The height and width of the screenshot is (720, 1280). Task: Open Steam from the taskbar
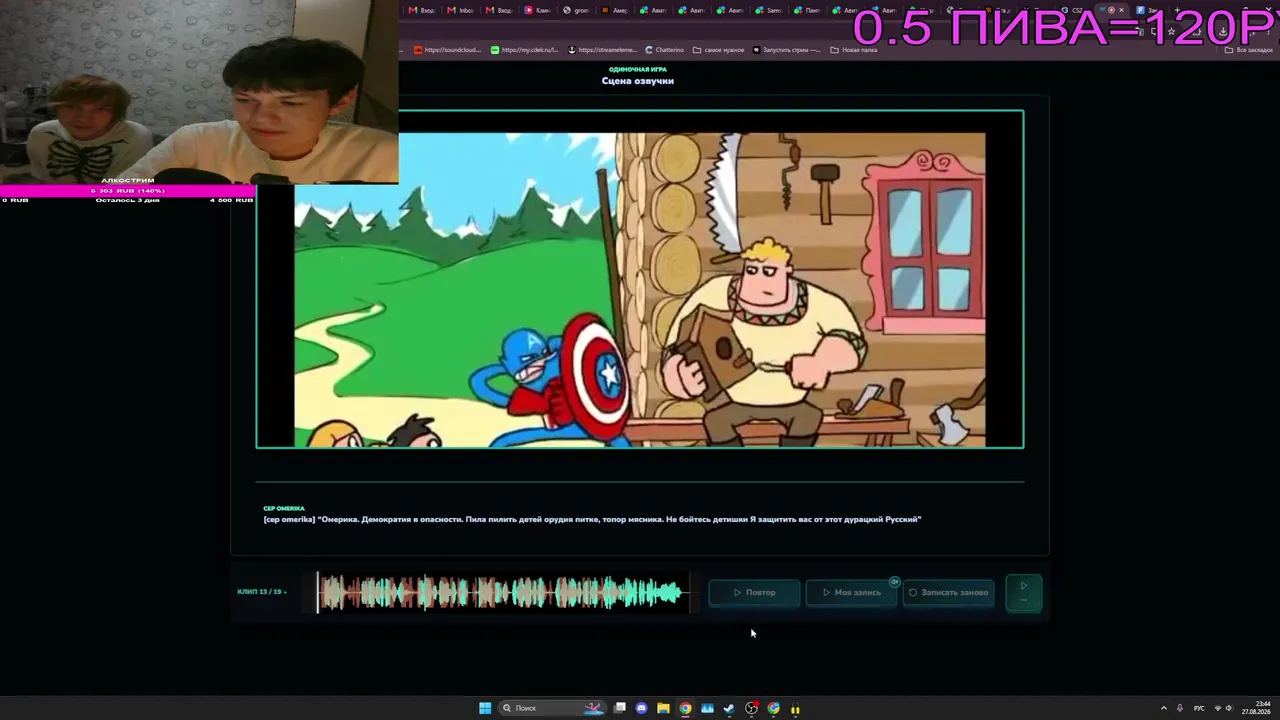coord(729,708)
